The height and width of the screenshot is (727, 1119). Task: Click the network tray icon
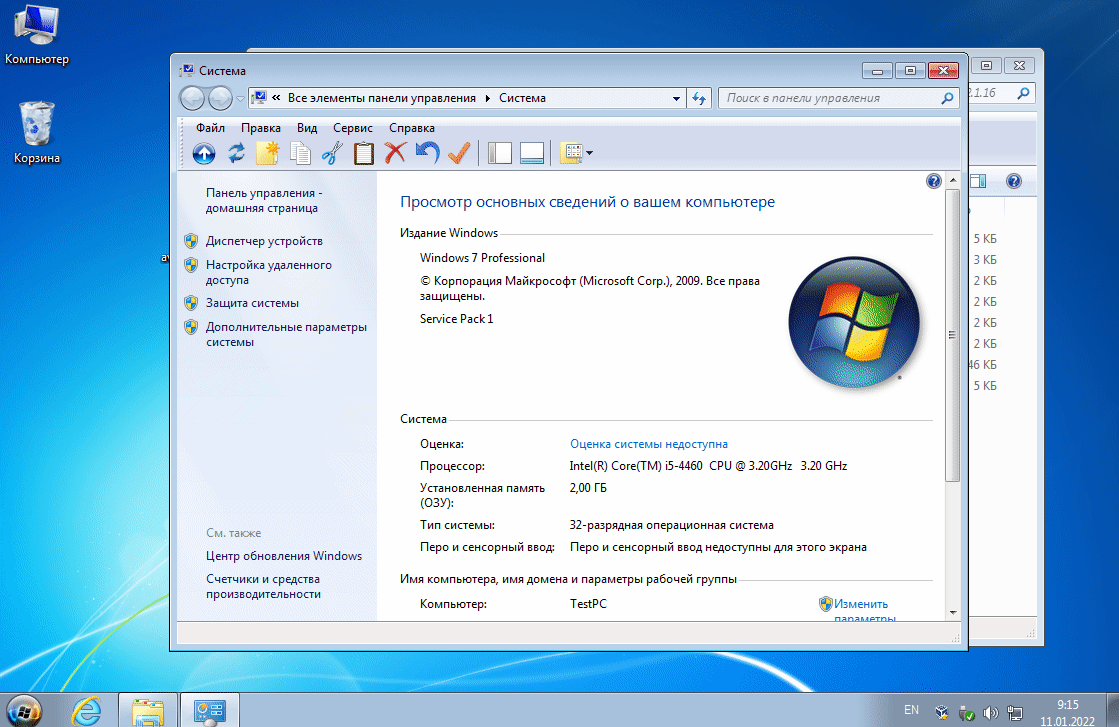click(x=1015, y=713)
